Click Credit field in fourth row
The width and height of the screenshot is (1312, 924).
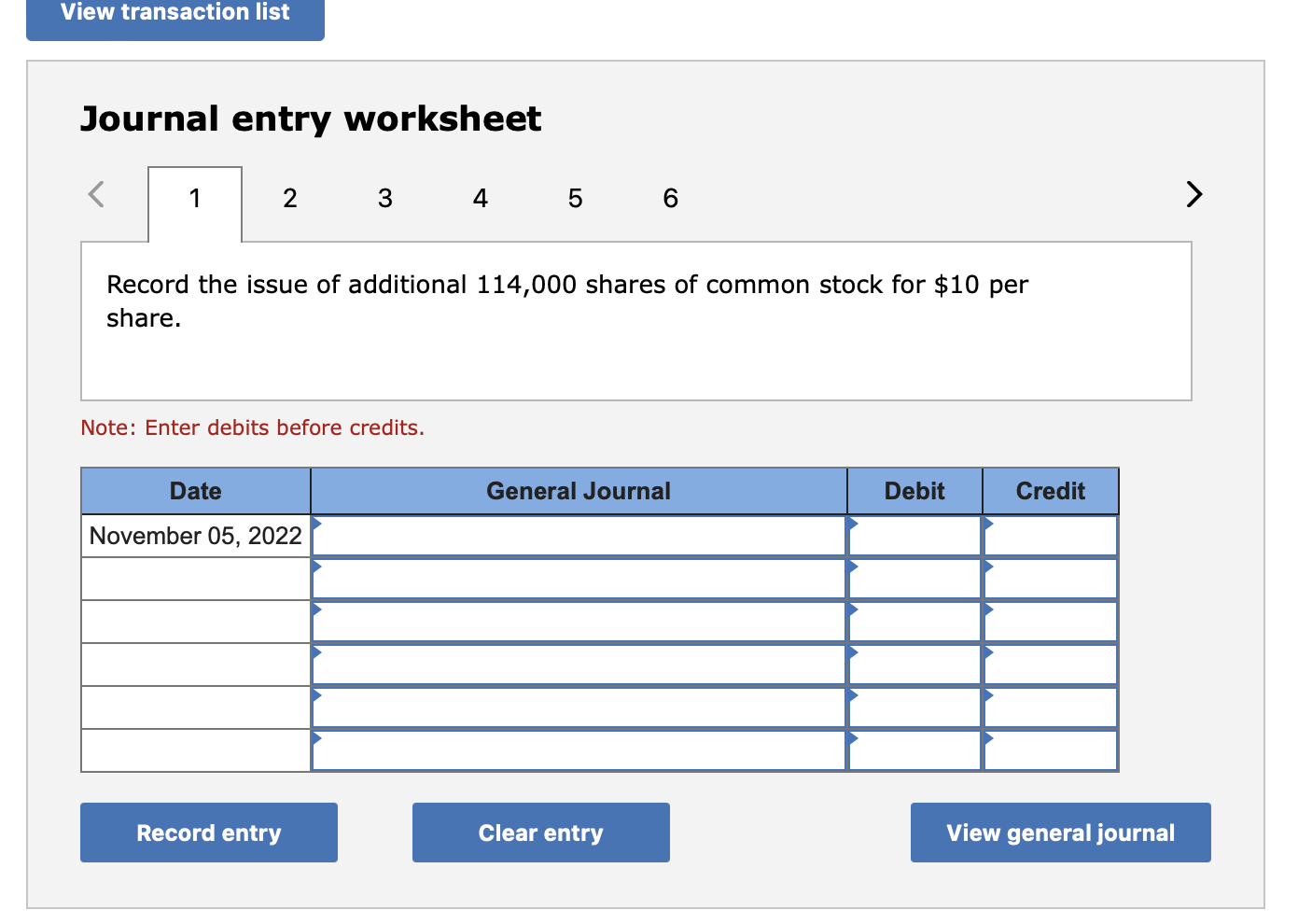tap(1051, 665)
